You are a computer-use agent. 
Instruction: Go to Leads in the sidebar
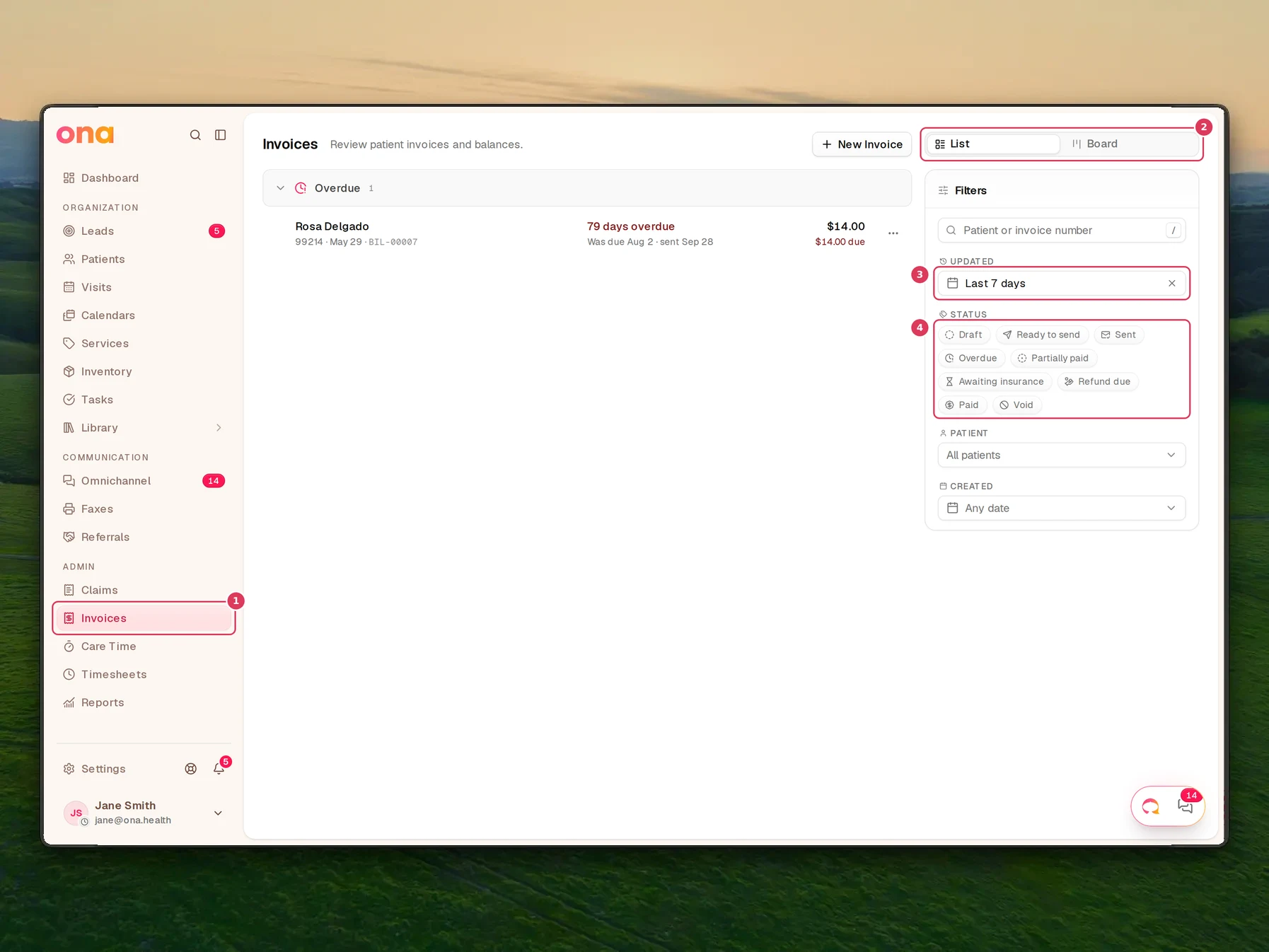[144, 231]
